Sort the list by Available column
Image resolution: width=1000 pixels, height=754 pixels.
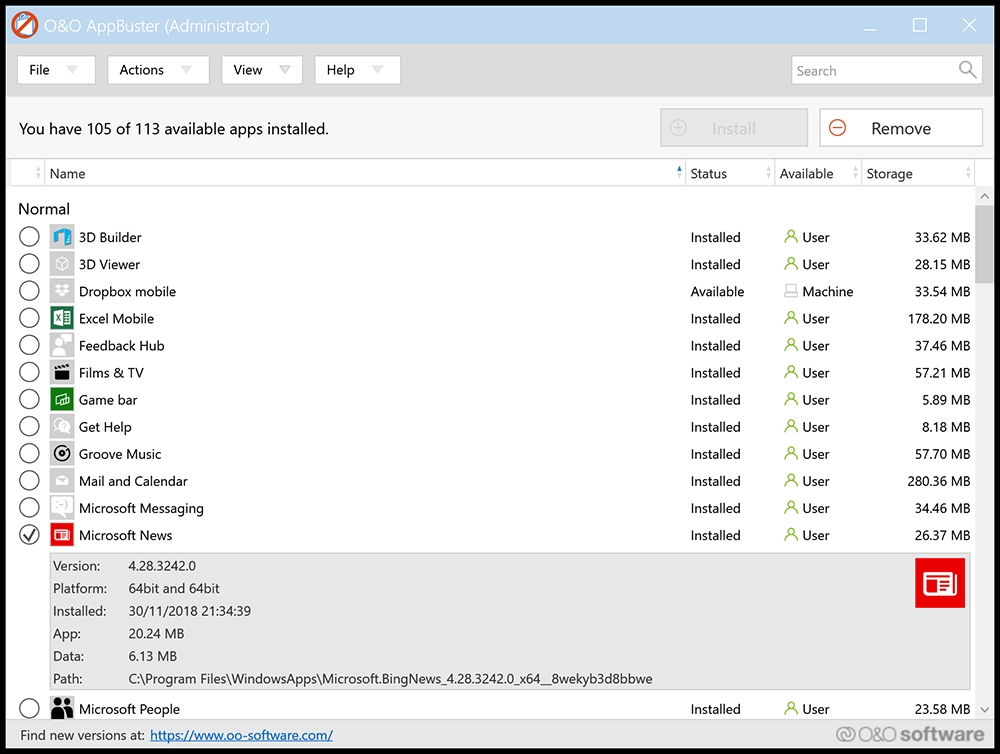(818, 174)
